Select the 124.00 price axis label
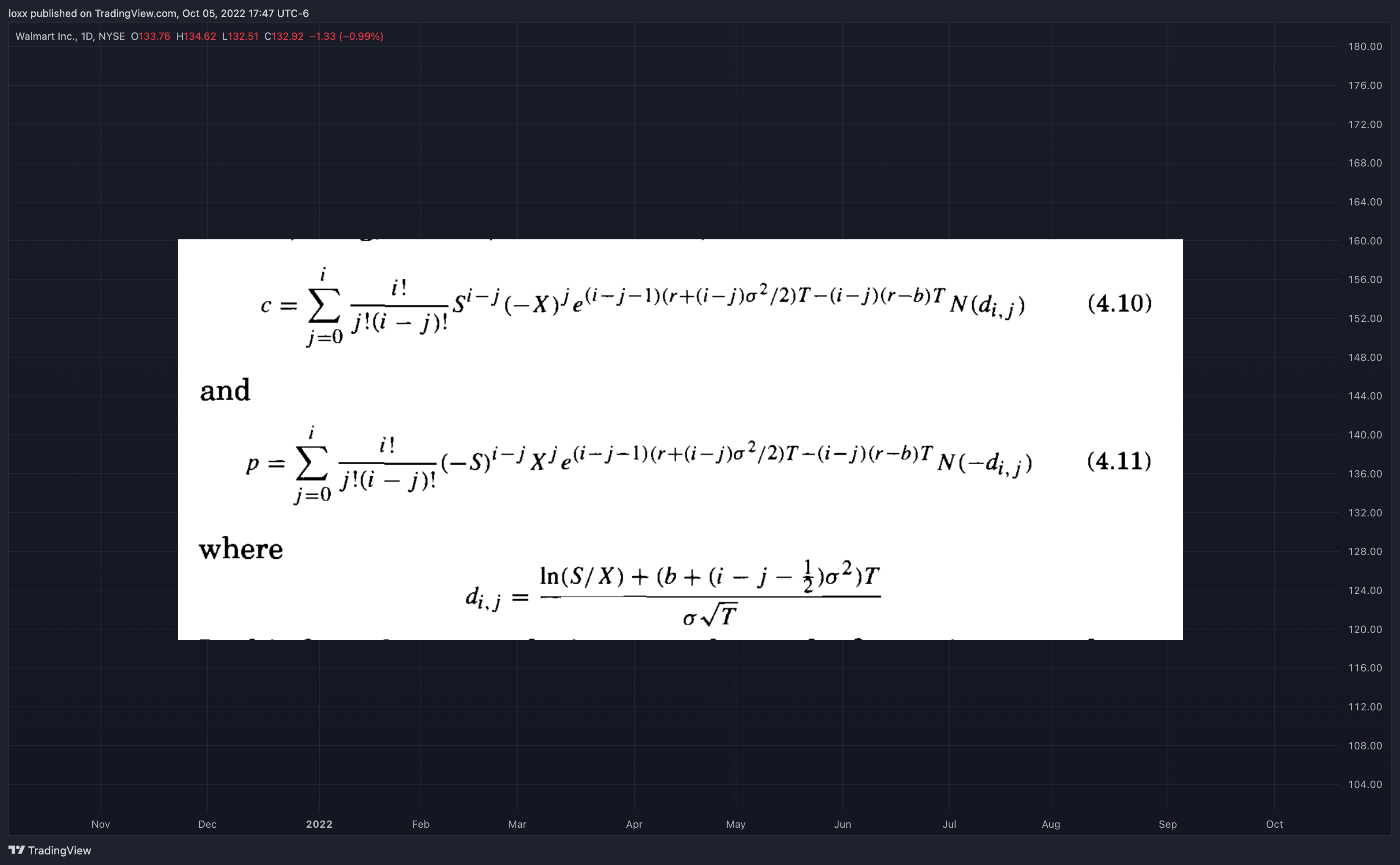 [1364, 591]
